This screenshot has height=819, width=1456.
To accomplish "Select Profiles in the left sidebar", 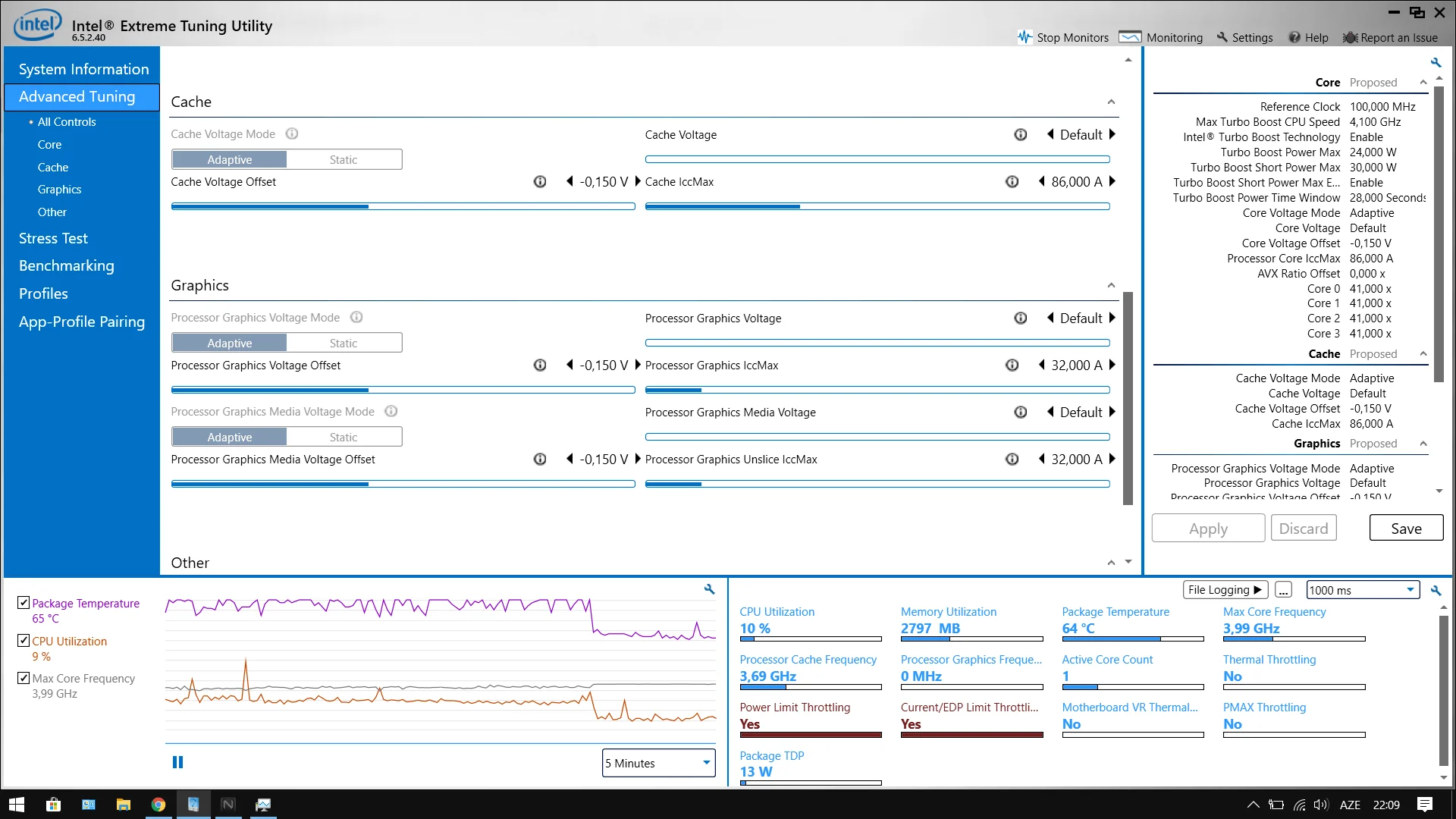I will pos(43,293).
